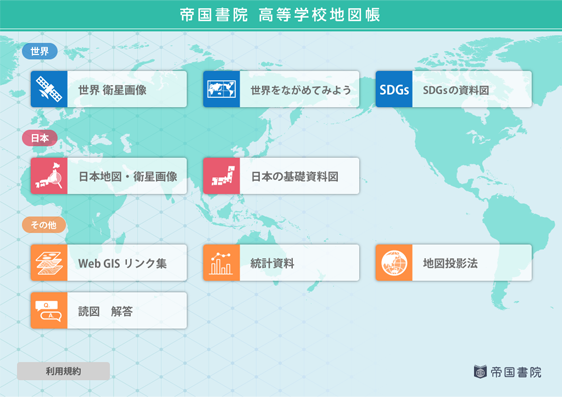Select the その他 category label

tap(44, 225)
